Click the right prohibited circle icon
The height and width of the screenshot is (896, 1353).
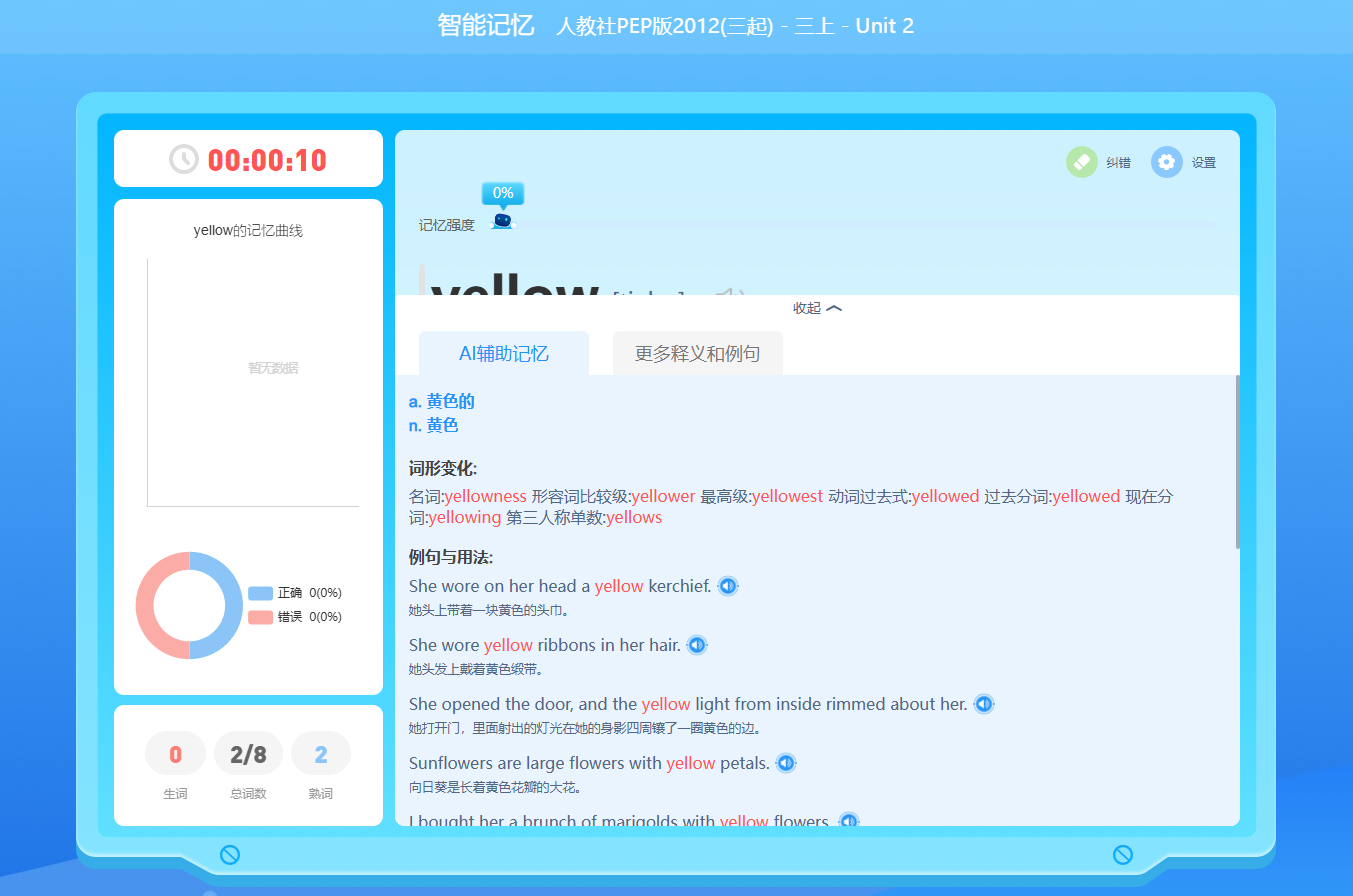(1123, 854)
